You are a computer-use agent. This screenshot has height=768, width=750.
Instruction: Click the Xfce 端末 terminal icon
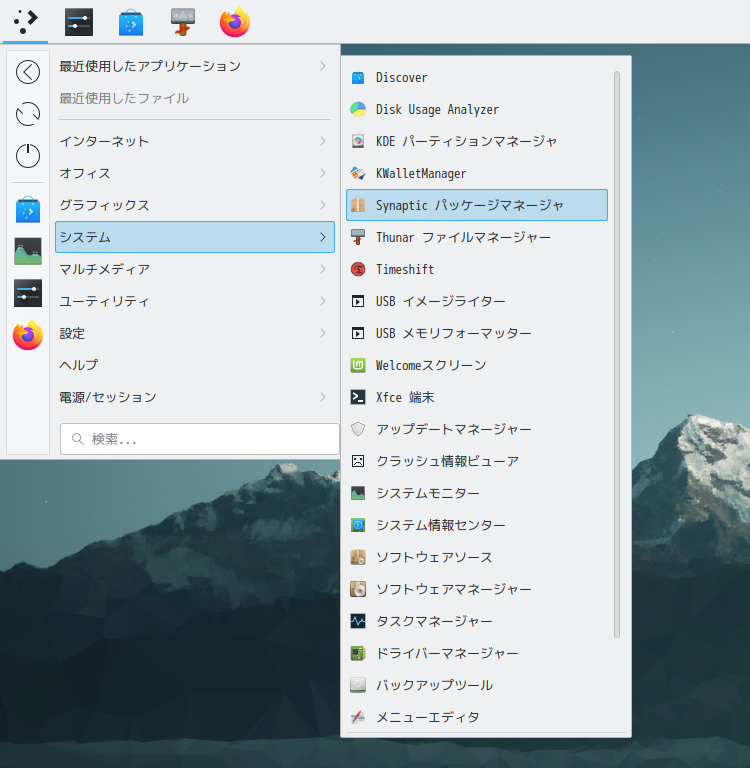pyautogui.click(x=358, y=397)
